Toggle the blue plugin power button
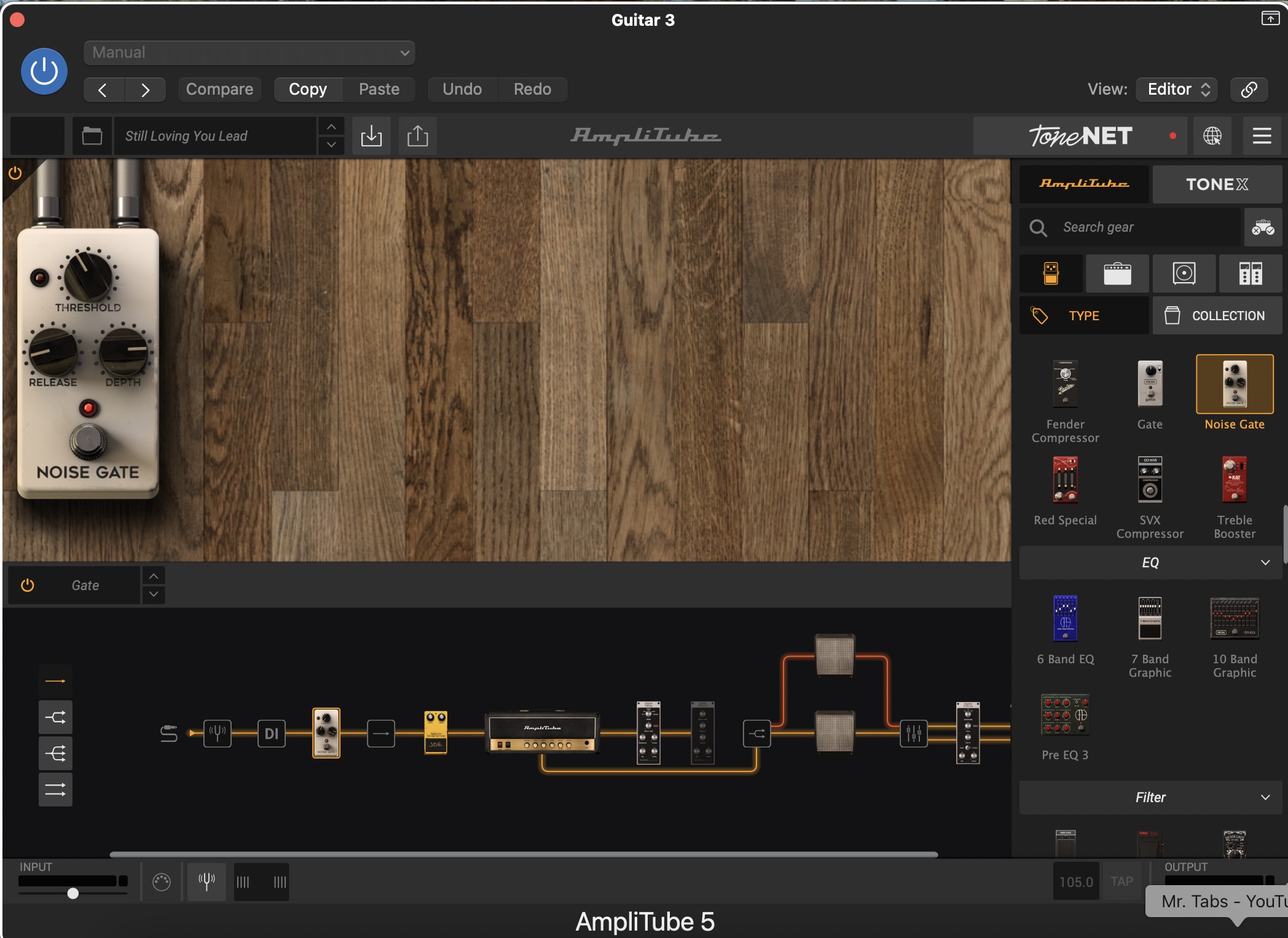This screenshot has height=938, width=1288. [44, 71]
